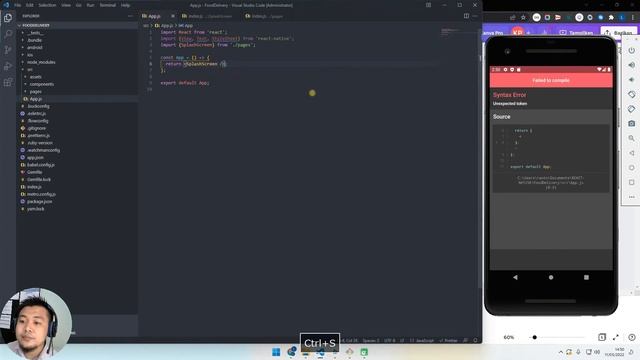Adjust the 60% zoom slider handle

click(534, 337)
